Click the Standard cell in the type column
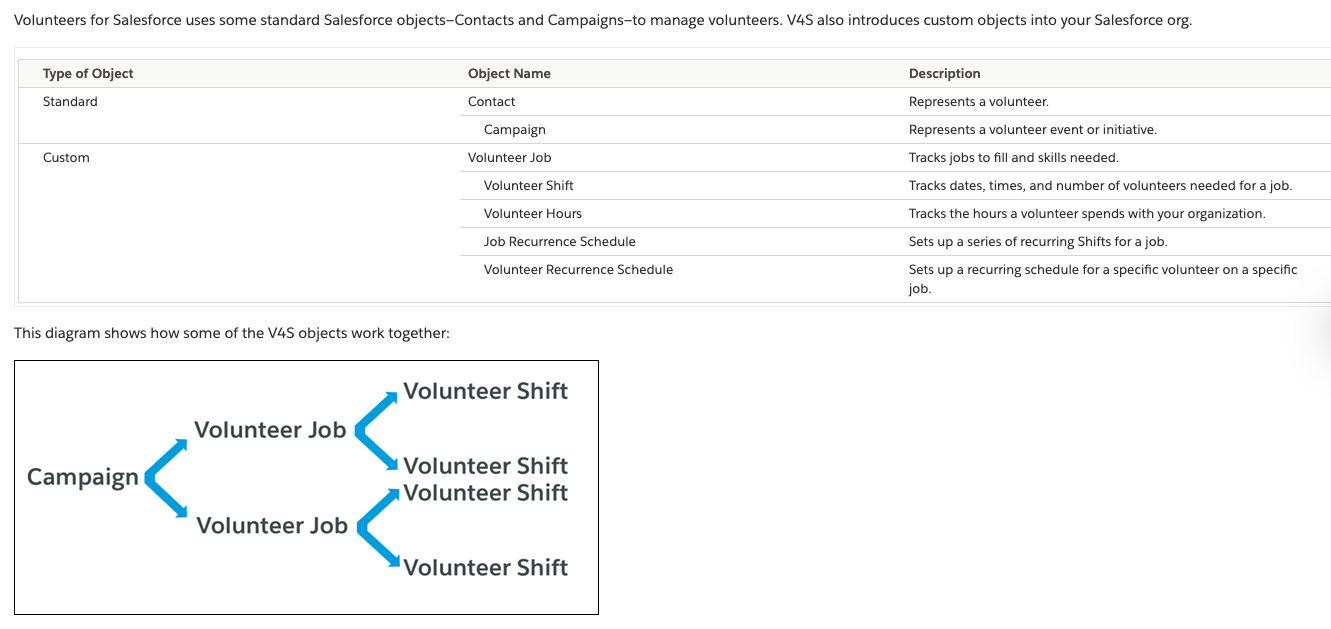 70,101
